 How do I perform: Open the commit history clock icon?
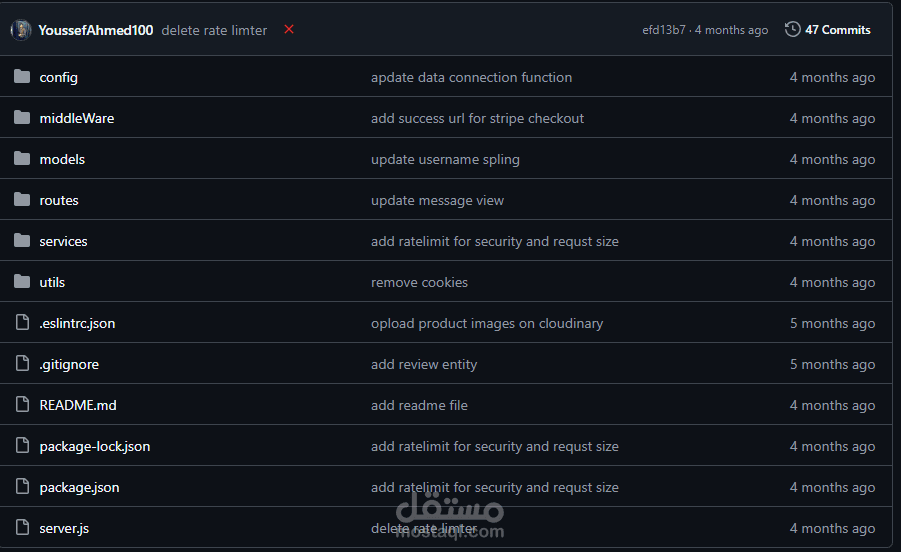[x=792, y=29]
